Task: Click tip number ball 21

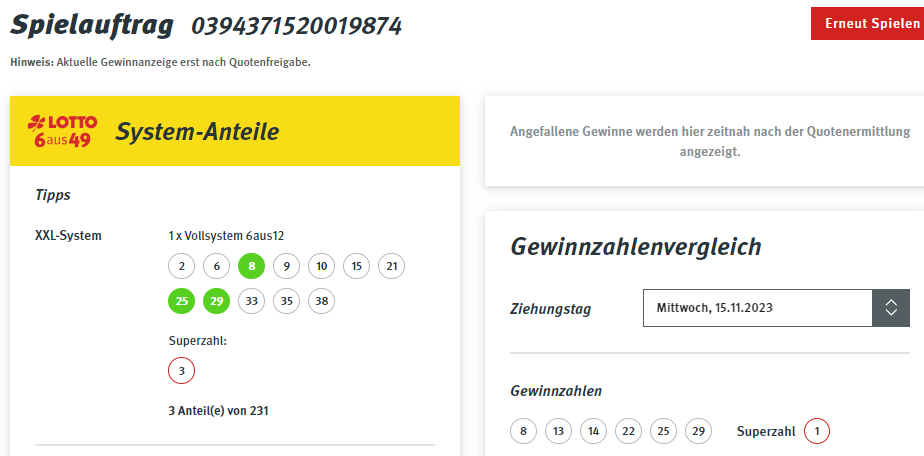Action: tap(391, 266)
